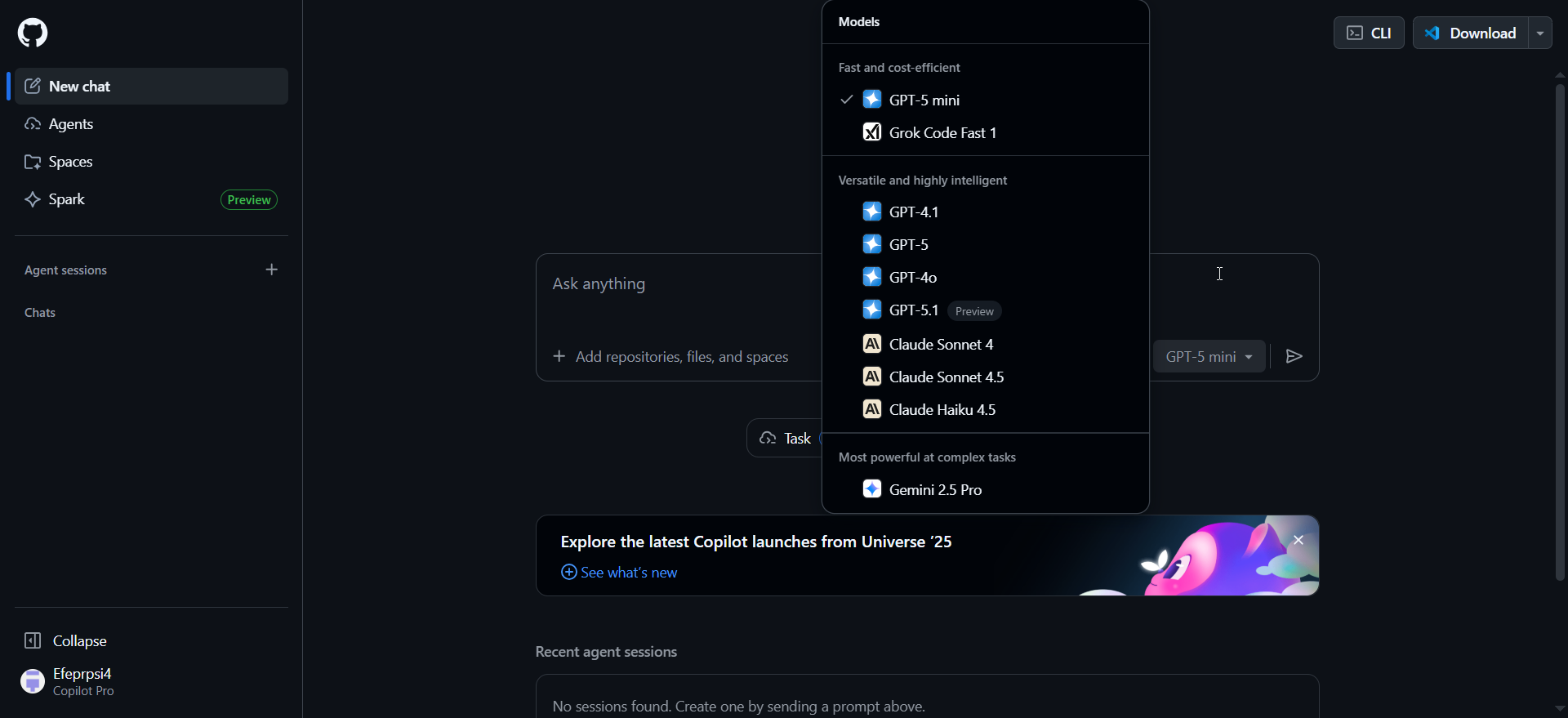Select Gemini 2.5 Pro from models
Image resolution: width=1568 pixels, height=718 pixels.
tap(935, 489)
